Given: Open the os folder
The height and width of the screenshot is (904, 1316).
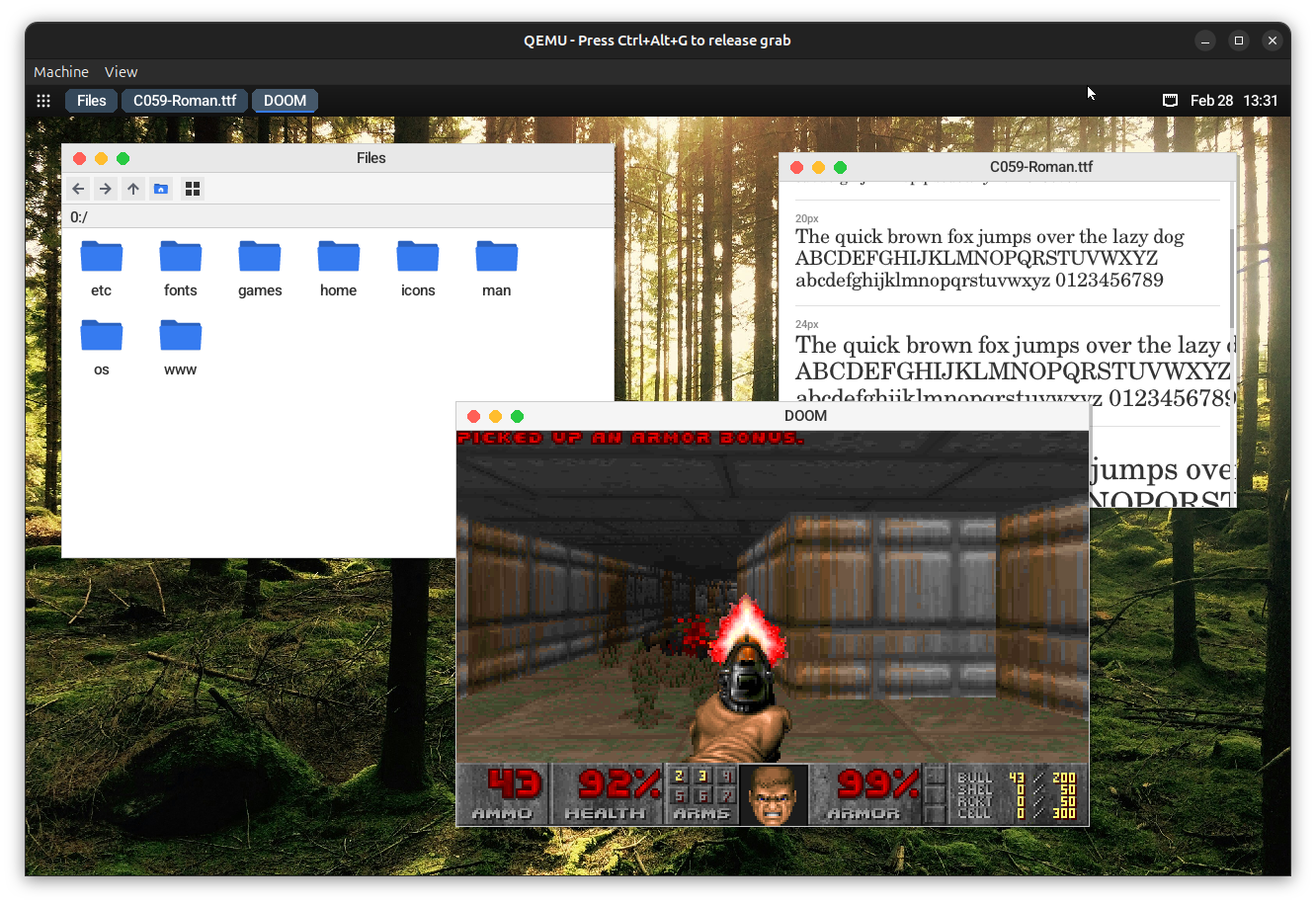Looking at the screenshot, I should 102,348.
